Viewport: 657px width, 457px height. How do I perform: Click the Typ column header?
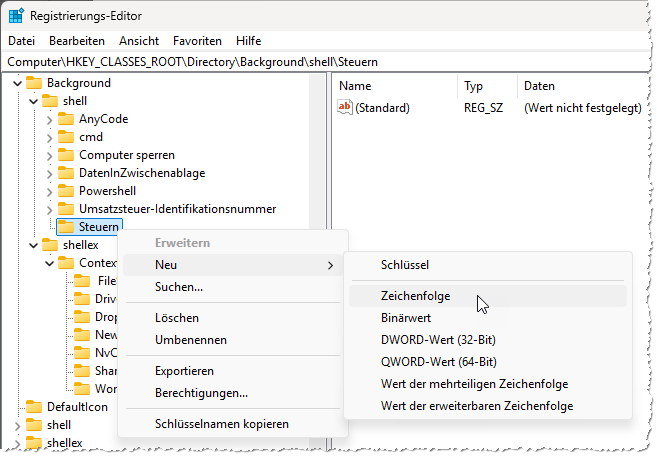pyautogui.click(x=474, y=86)
